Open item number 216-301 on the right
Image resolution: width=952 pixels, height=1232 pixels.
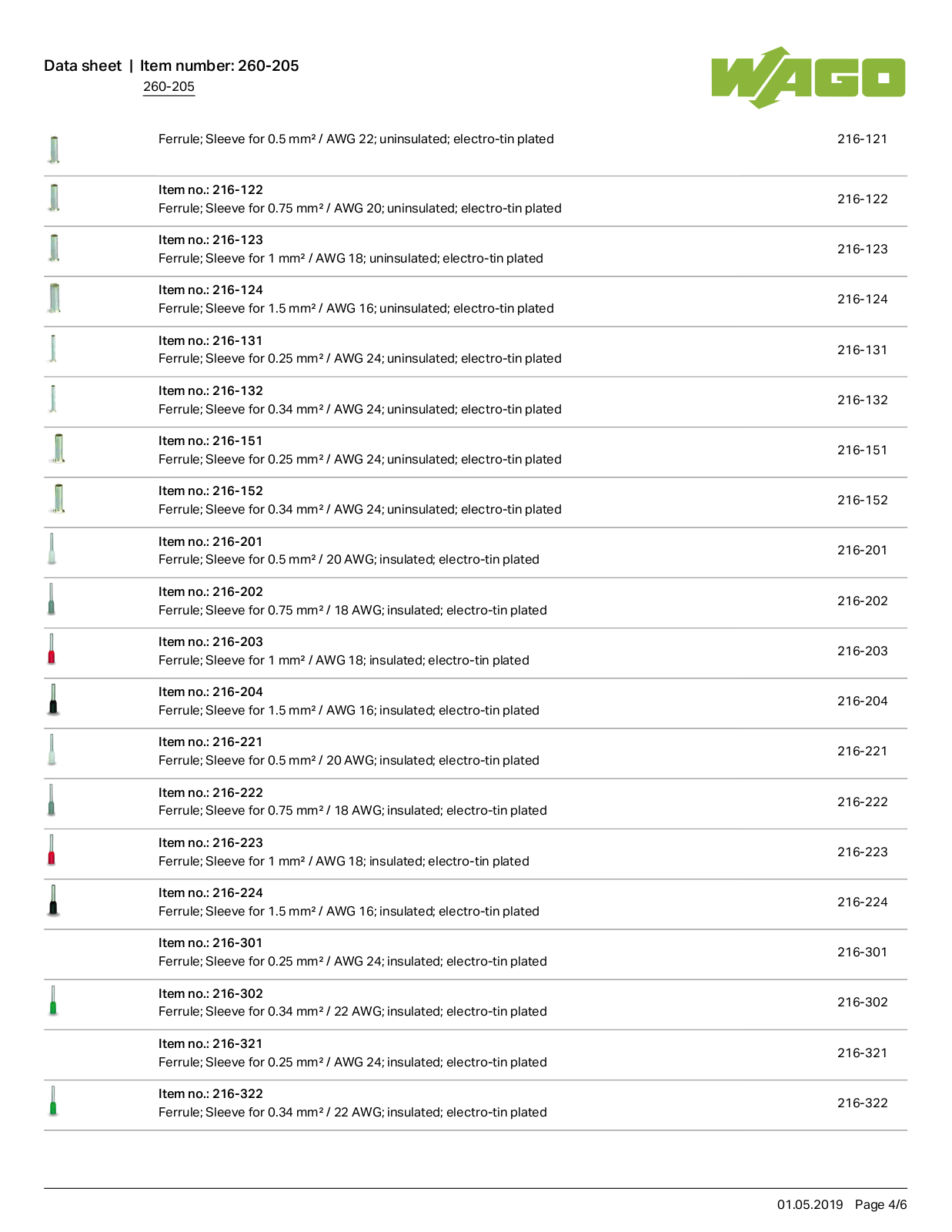tap(862, 952)
